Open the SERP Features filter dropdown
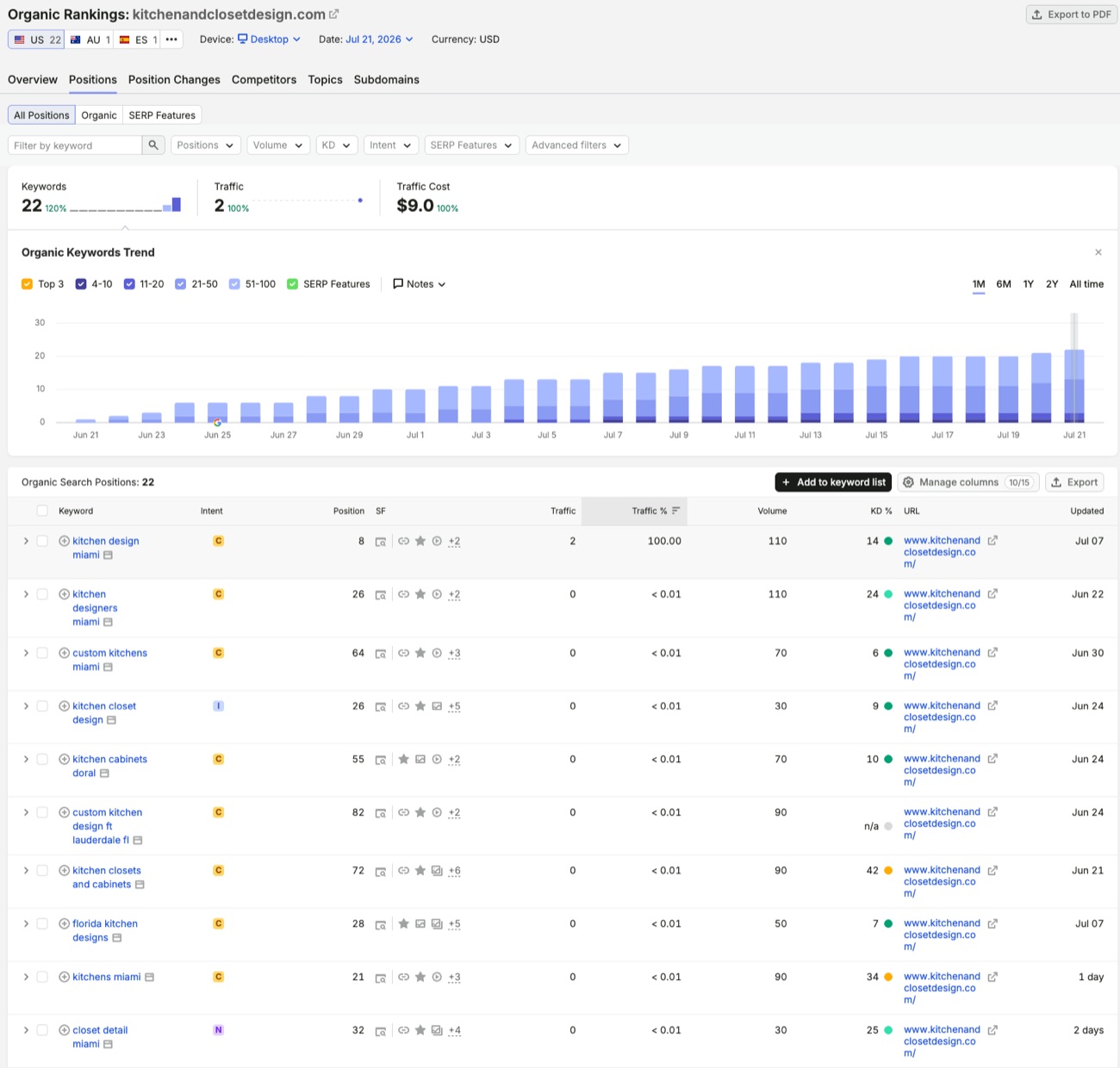This screenshot has height=1068, width=1120. click(472, 146)
